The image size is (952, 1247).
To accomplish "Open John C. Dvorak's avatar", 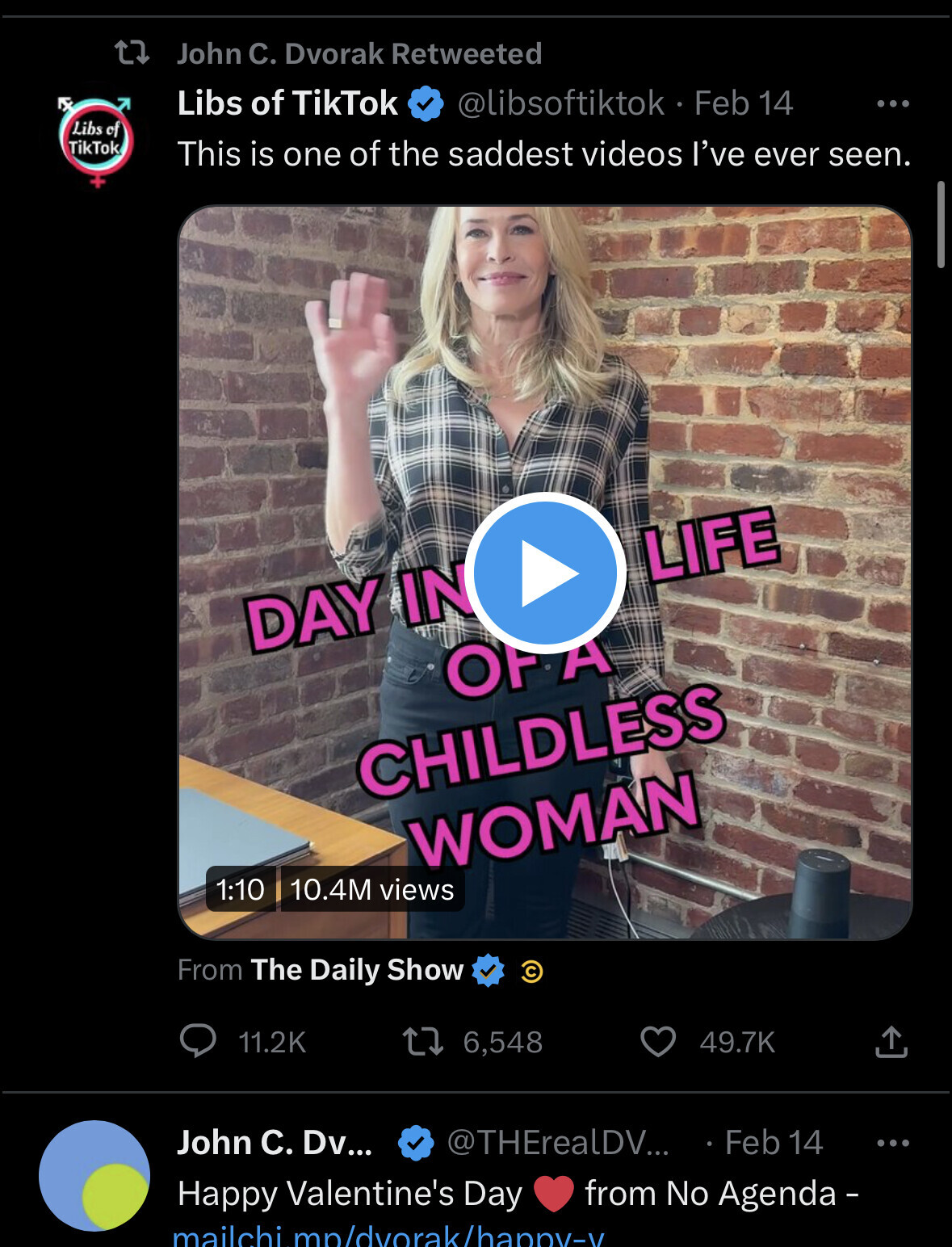I will (x=94, y=1175).
